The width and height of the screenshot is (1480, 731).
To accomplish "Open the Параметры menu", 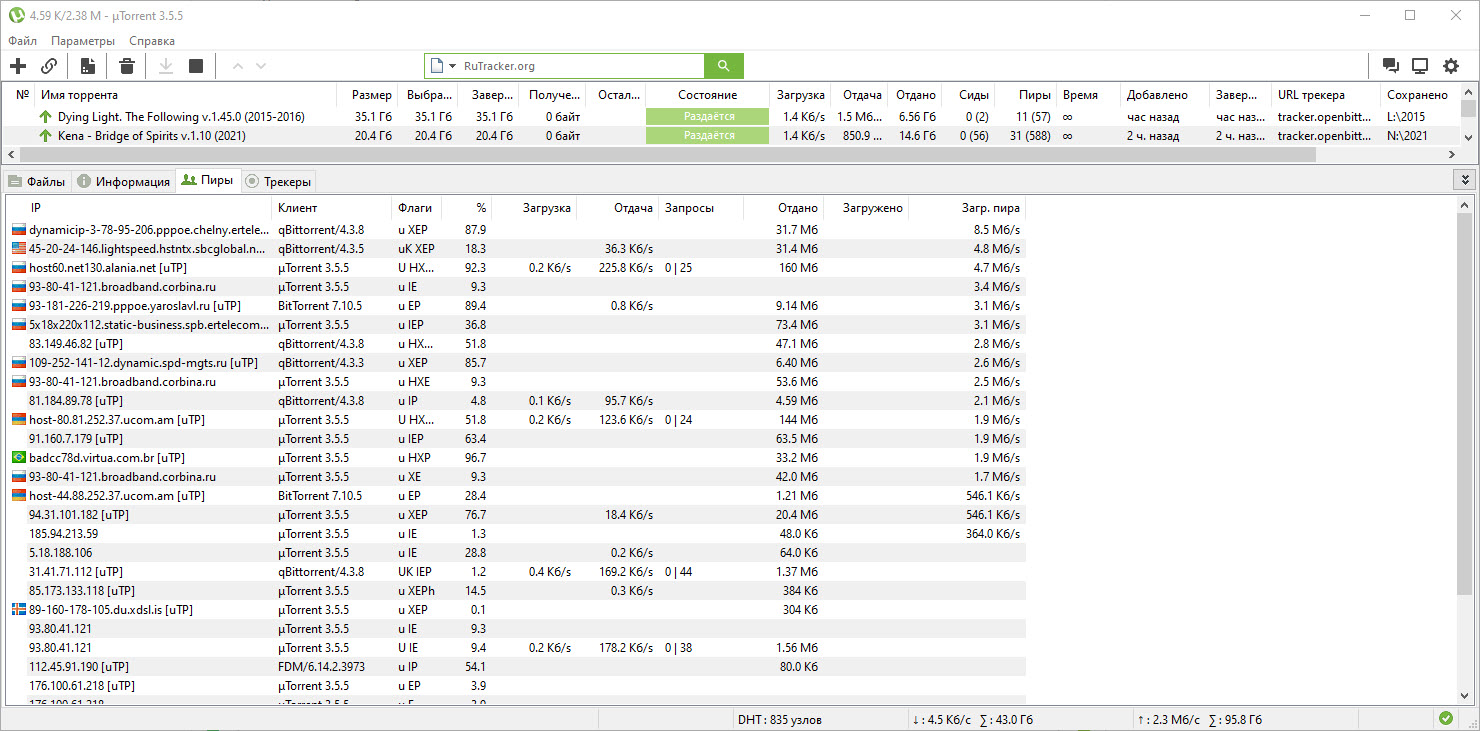I will (83, 41).
